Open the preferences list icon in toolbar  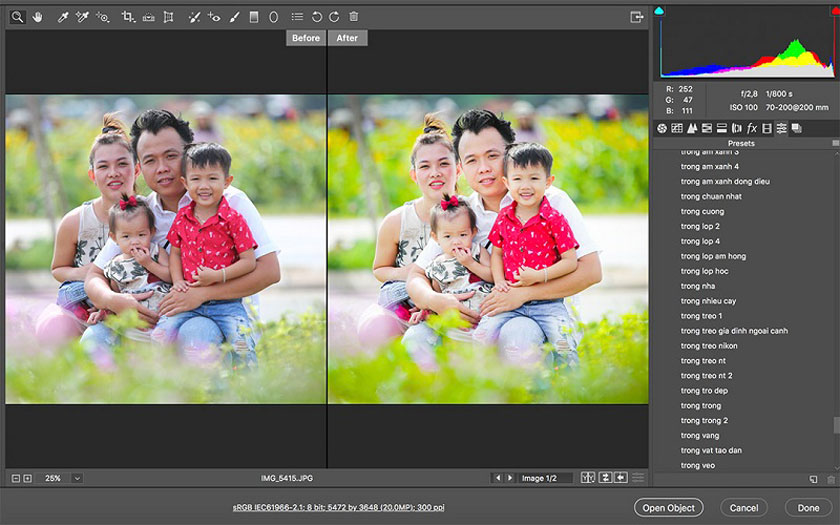click(x=297, y=17)
